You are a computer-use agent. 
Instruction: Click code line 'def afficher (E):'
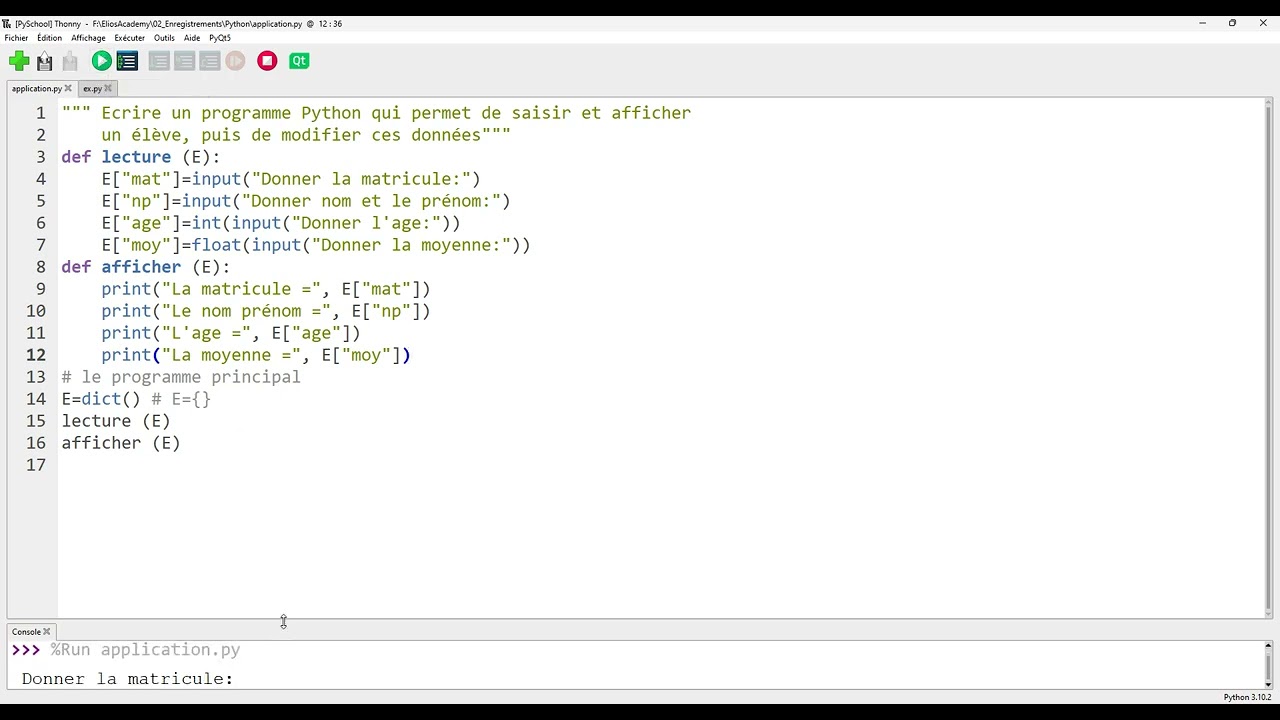coord(145,267)
